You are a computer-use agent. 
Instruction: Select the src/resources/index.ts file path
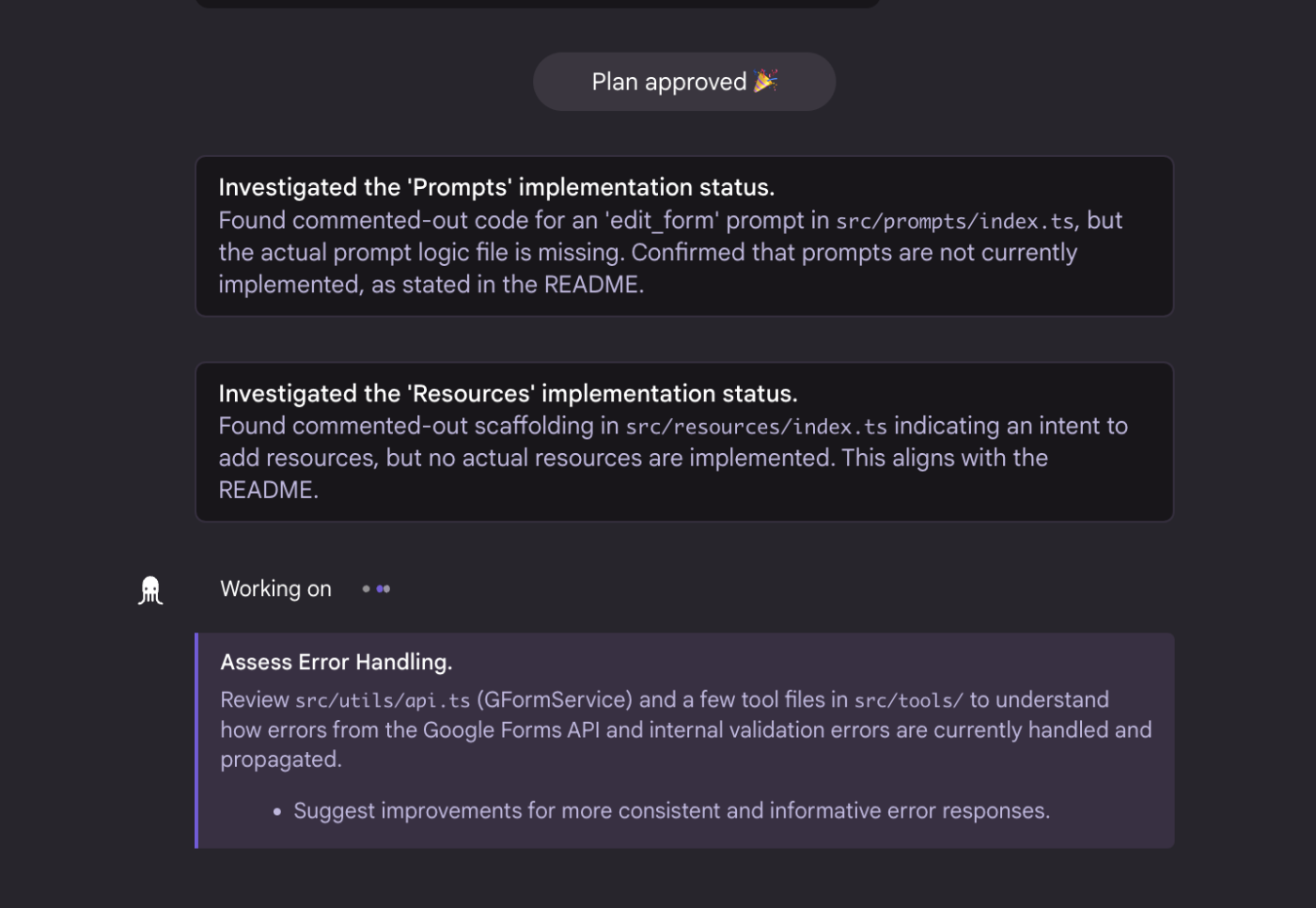pos(757,427)
